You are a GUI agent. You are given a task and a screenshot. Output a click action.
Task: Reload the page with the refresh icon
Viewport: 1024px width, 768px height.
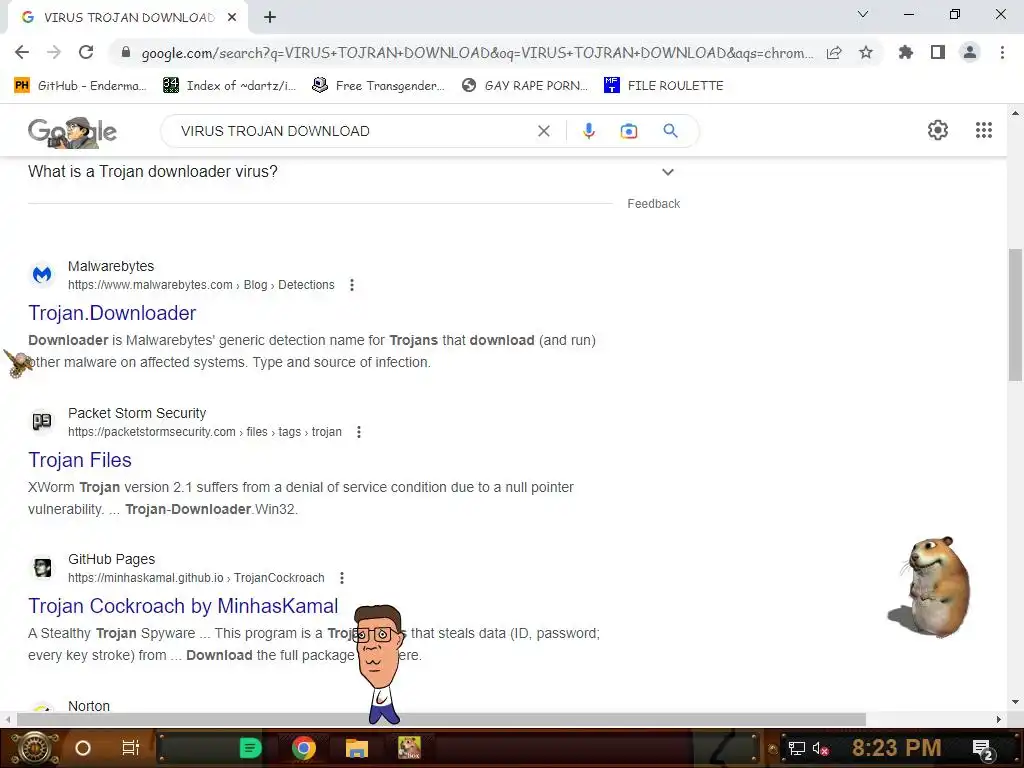click(x=86, y=52)
